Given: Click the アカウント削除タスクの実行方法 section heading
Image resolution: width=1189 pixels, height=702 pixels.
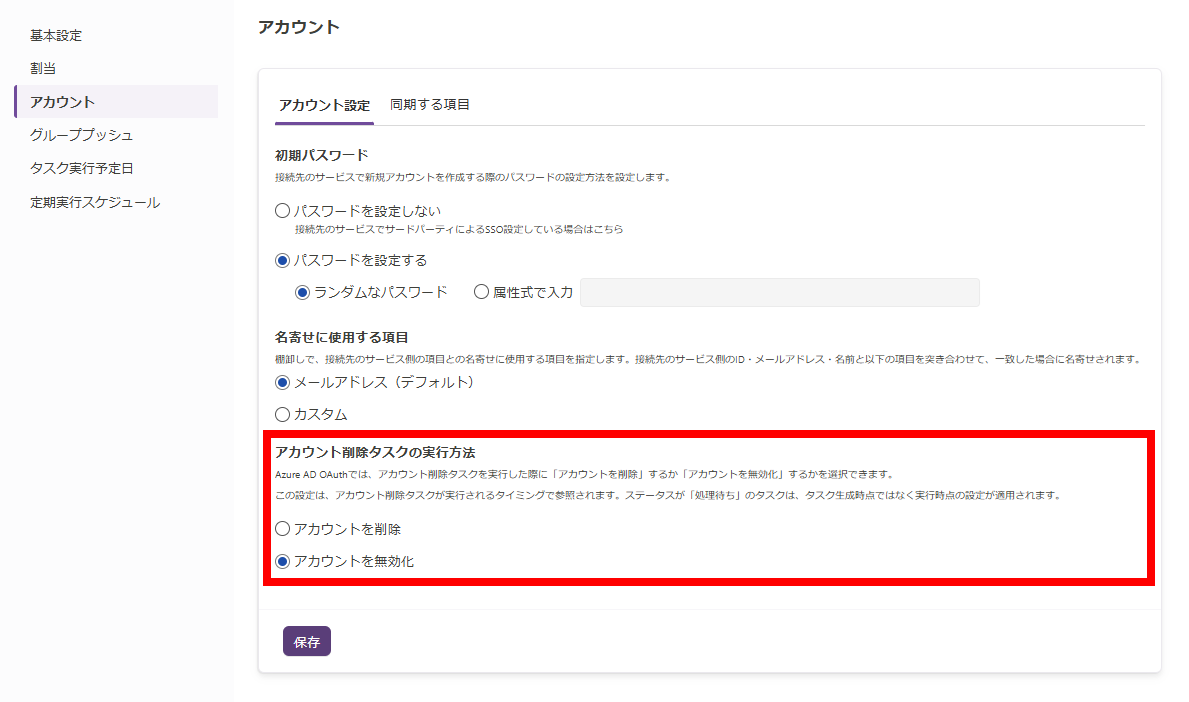Looking at the screenshot, I should click(x=375, y=453).
